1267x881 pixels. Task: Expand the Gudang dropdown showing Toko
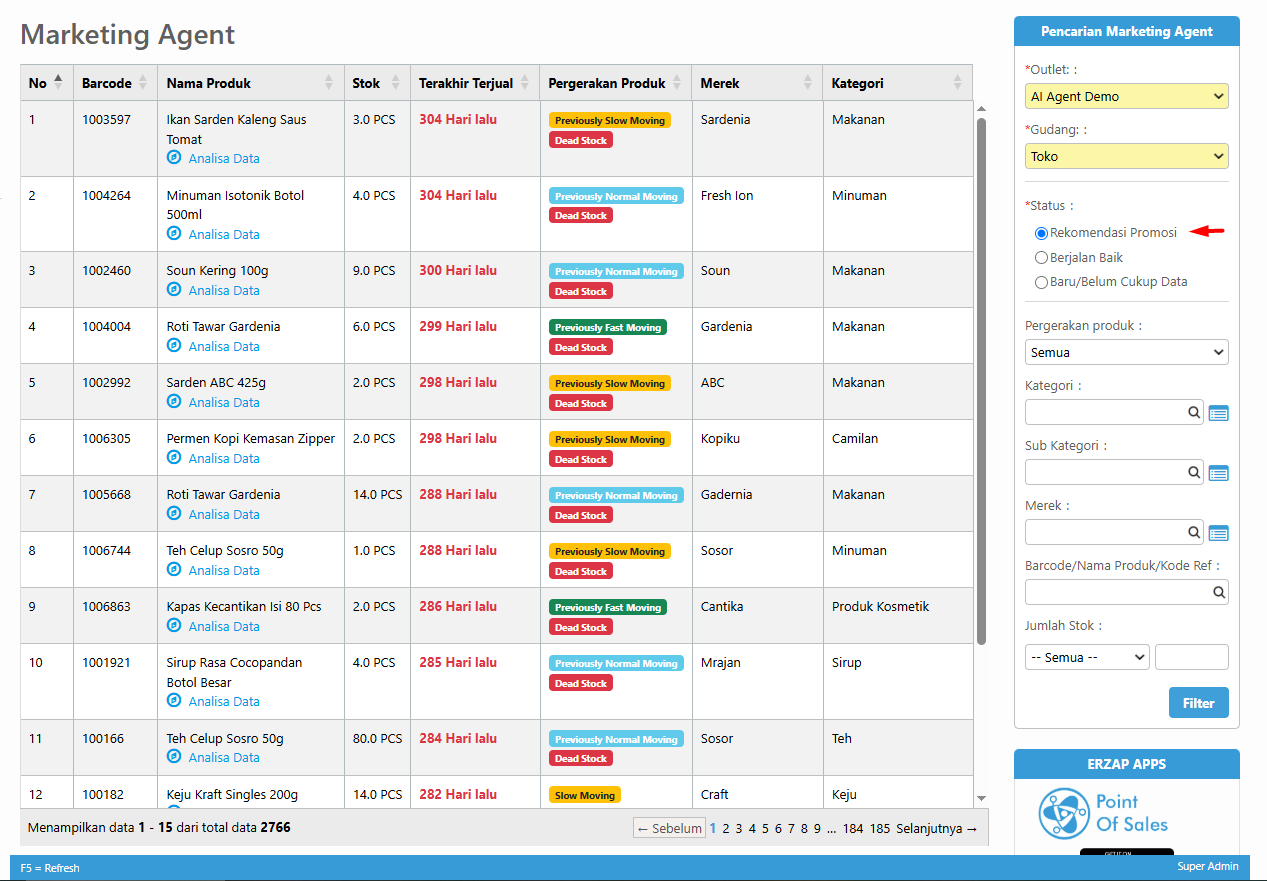[1126, 157]
